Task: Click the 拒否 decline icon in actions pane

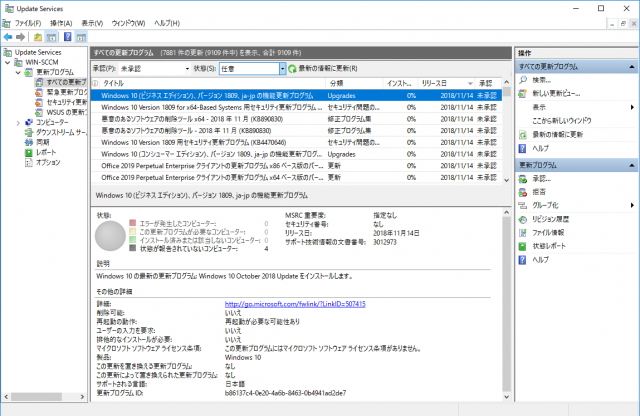Action: (524, 191)
